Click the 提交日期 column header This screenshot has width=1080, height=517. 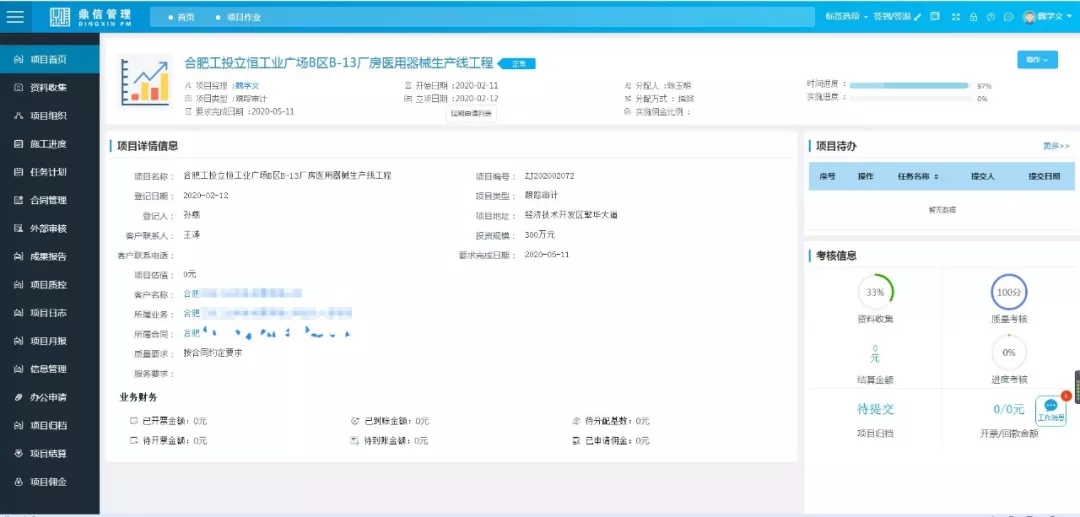tap(1044, 176)
